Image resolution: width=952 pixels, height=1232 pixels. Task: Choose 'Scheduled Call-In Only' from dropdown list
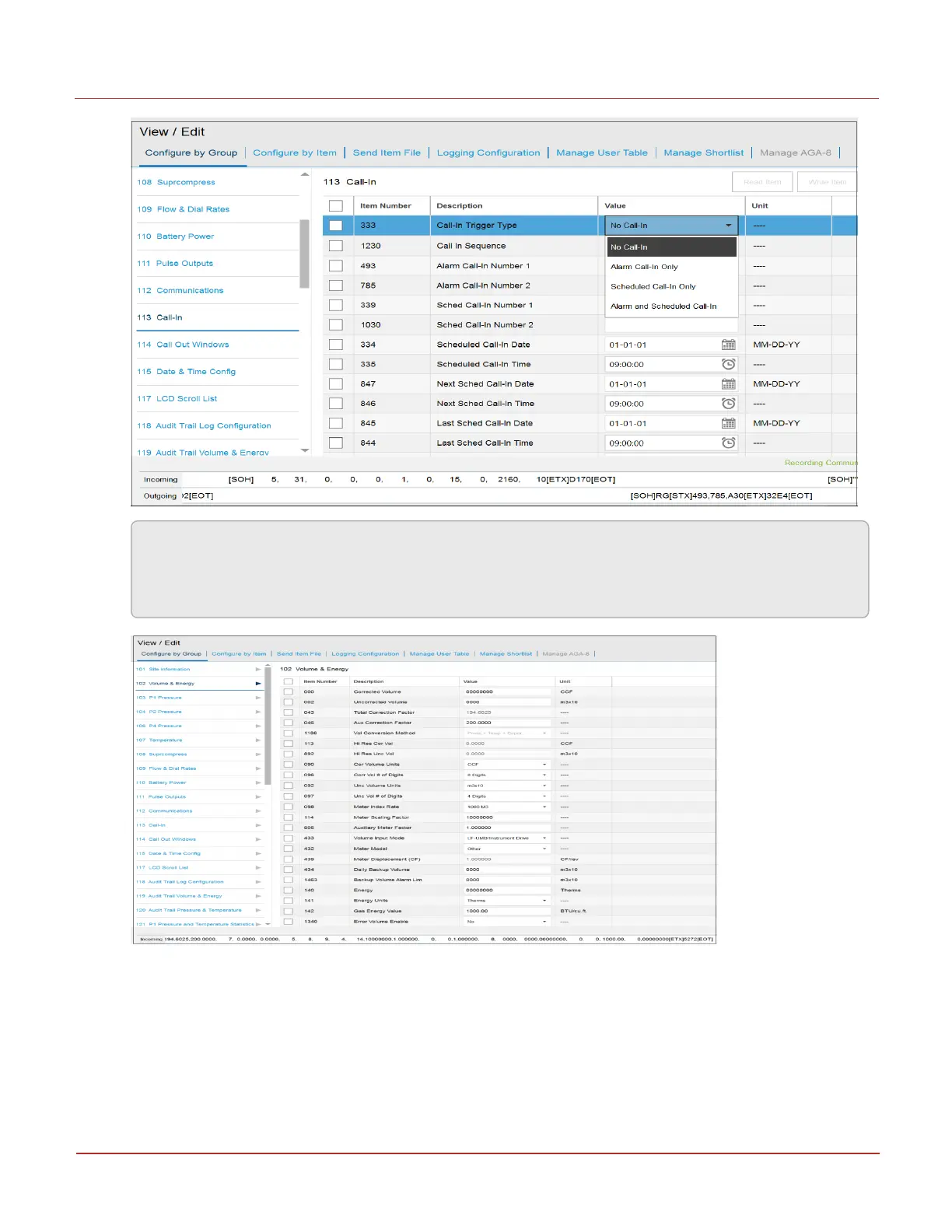click(672, 286)
